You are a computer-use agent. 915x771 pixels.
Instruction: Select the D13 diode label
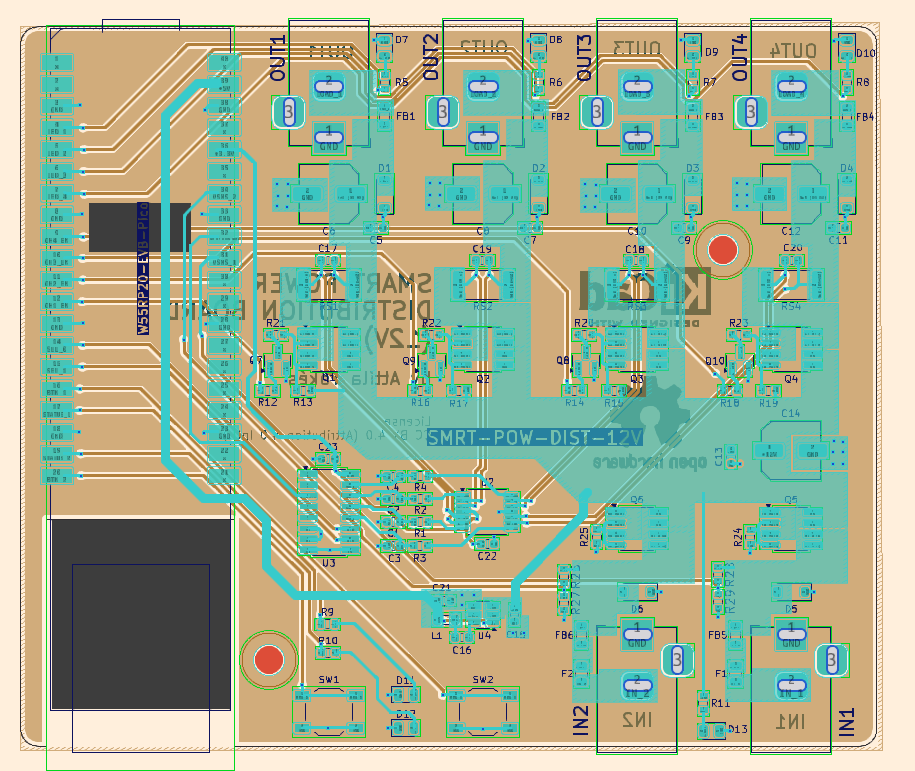click(x=738, y=729)
